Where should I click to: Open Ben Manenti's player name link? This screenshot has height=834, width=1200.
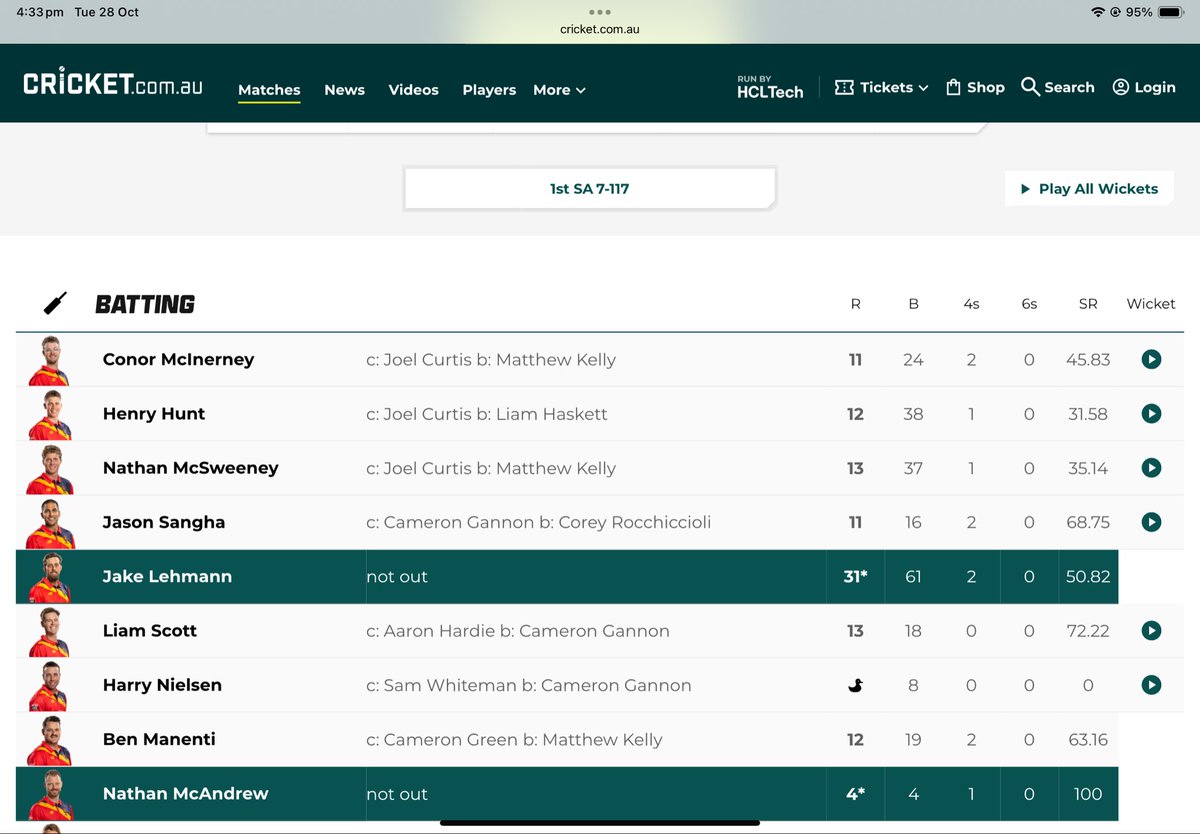pyautogui.click(x=159, y=739)
